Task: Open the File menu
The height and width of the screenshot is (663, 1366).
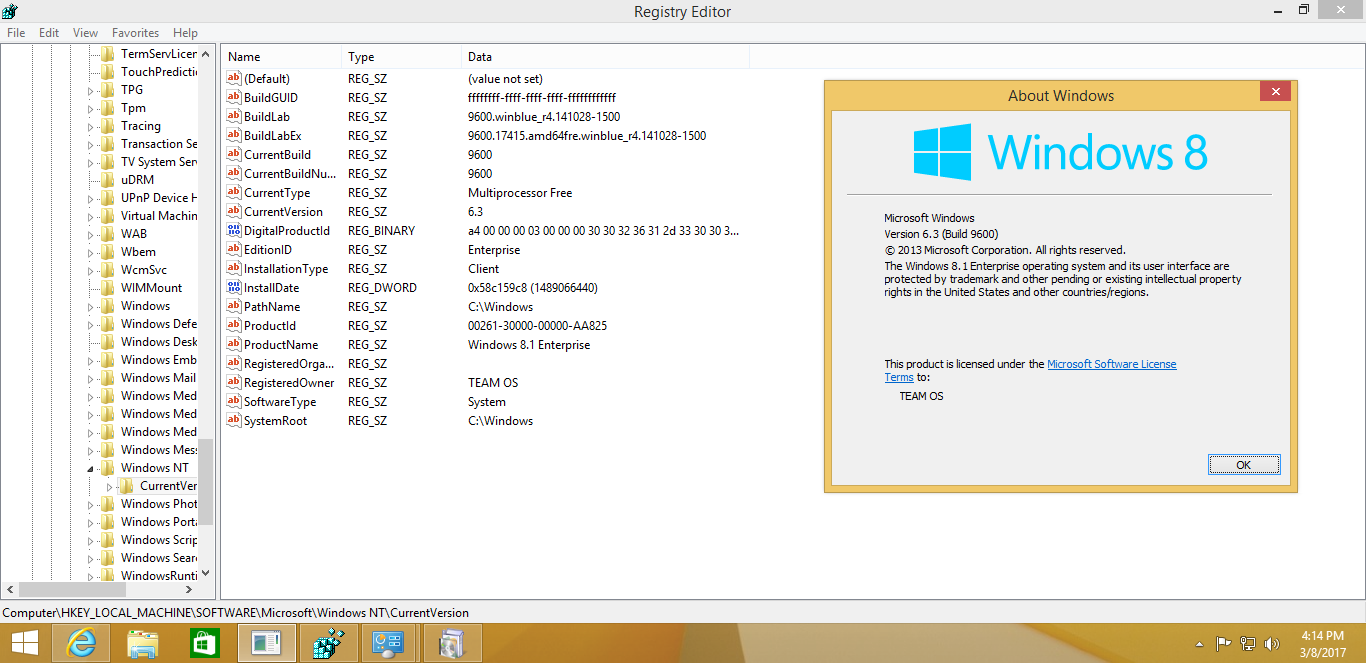Action: 16,33
